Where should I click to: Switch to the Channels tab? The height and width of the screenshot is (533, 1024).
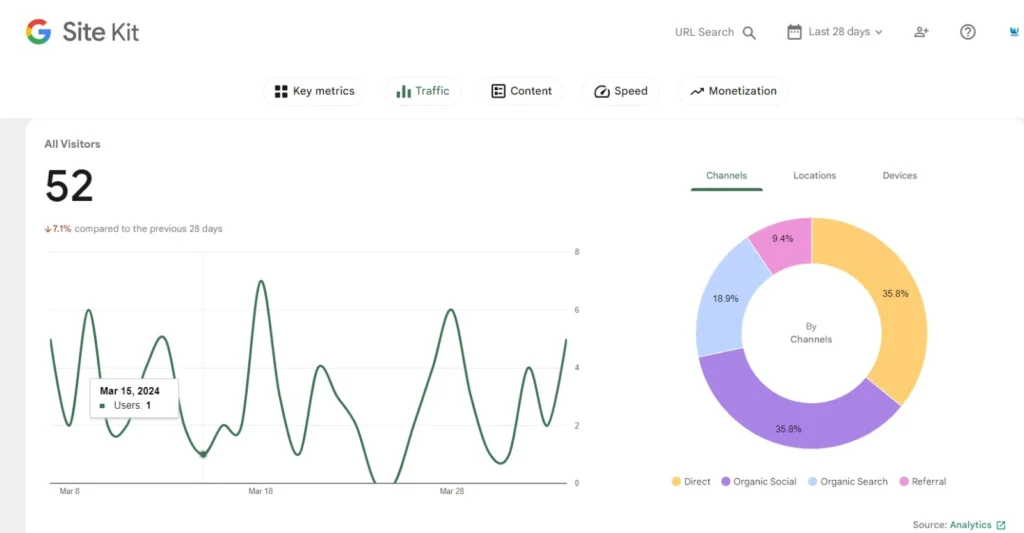click(x=726, y=176)
